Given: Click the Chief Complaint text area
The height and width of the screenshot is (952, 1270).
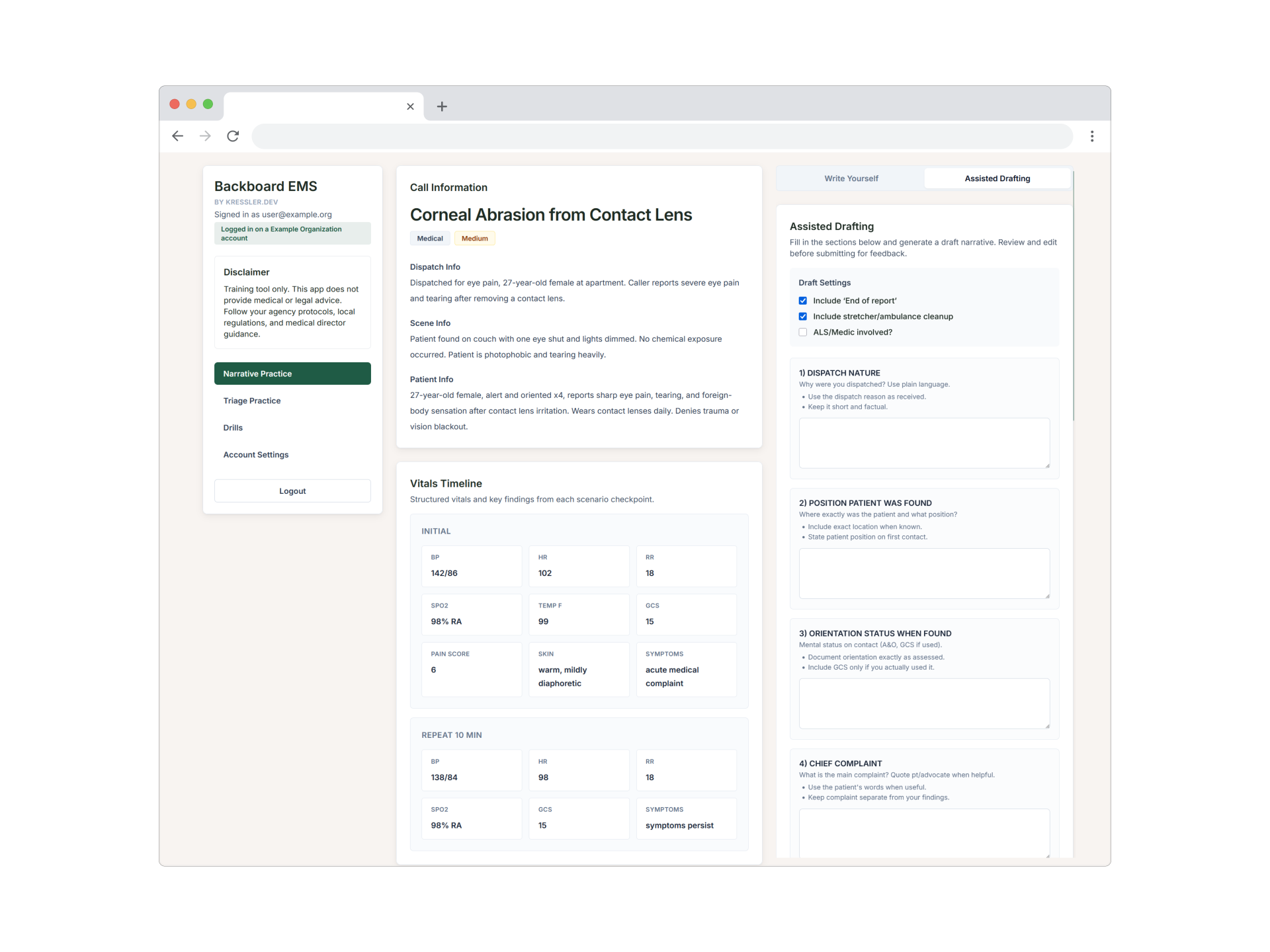Looking at the screenshot, I should [x=924, y=833].
